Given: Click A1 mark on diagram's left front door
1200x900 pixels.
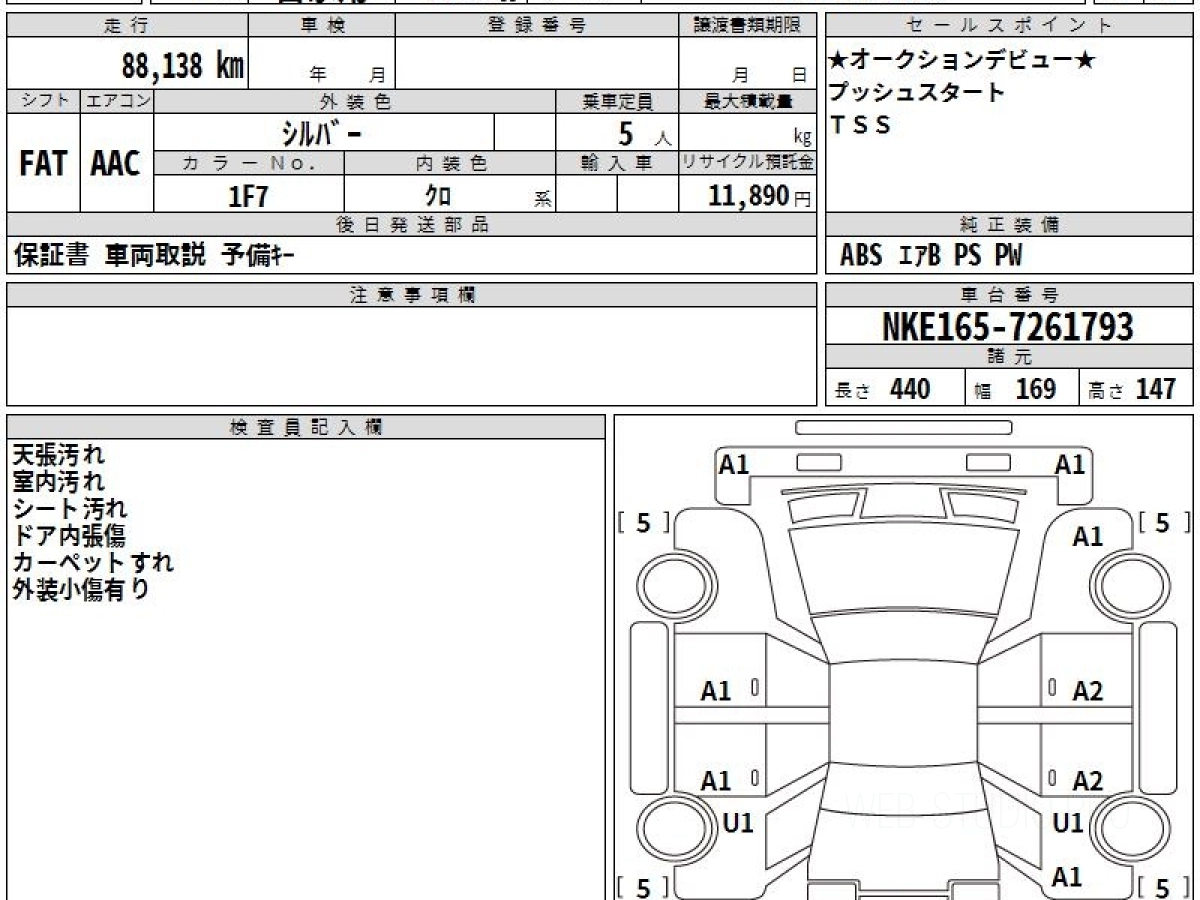Looking at the screenshot, I should [716, 691].
